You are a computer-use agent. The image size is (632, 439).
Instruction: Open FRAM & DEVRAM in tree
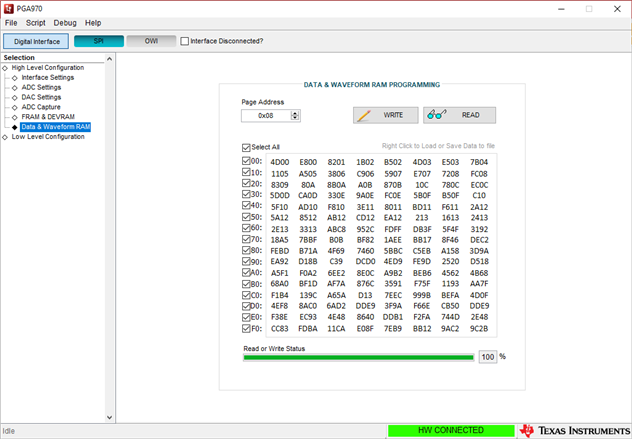[48, 117]
